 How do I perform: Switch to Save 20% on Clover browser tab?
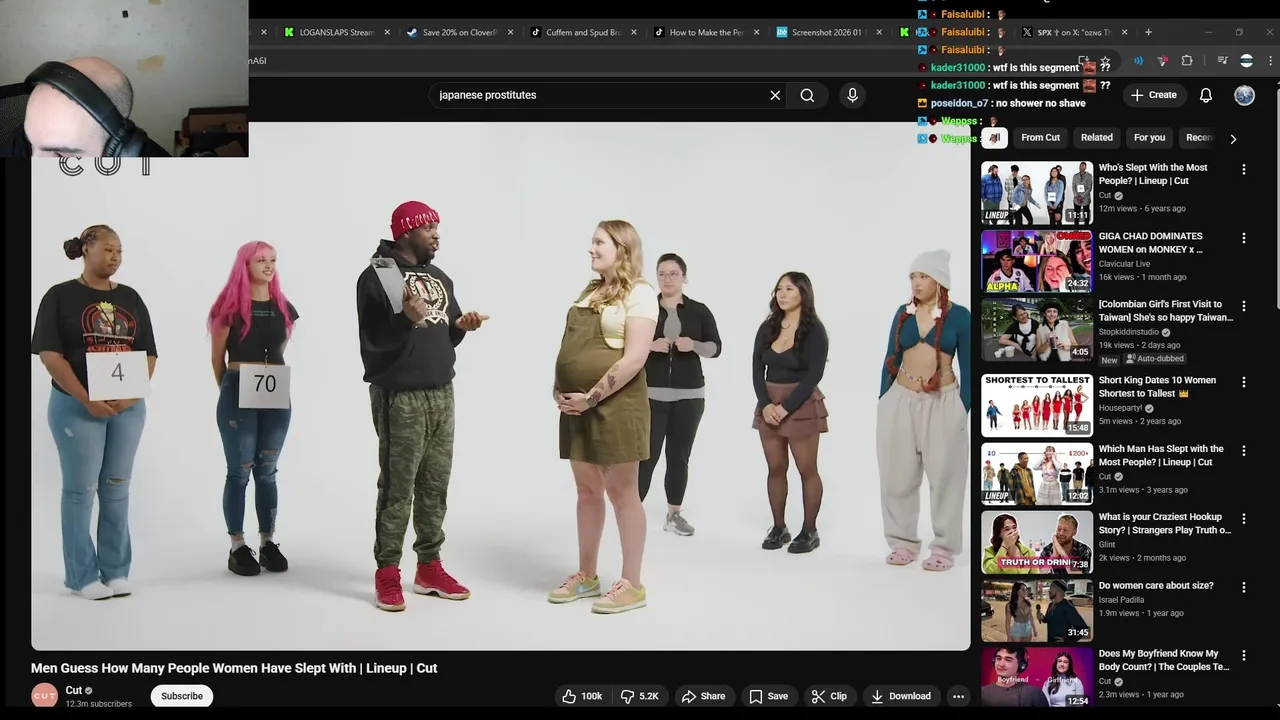pyautogui.click(x=459, y=32)
